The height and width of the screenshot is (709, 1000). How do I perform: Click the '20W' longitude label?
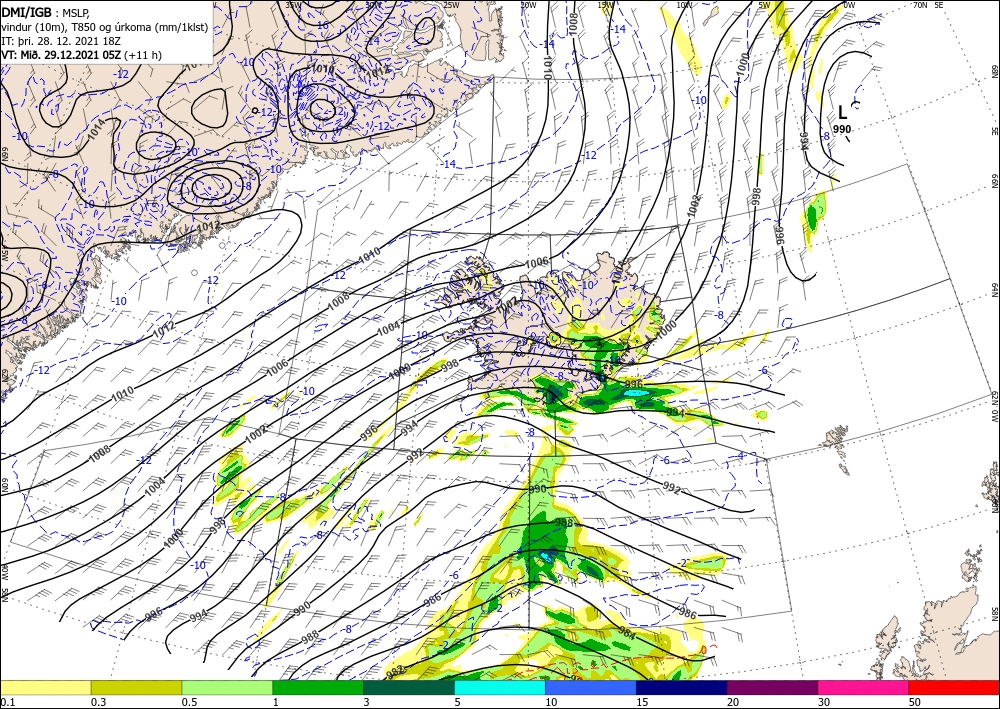[x=529, y=5]
